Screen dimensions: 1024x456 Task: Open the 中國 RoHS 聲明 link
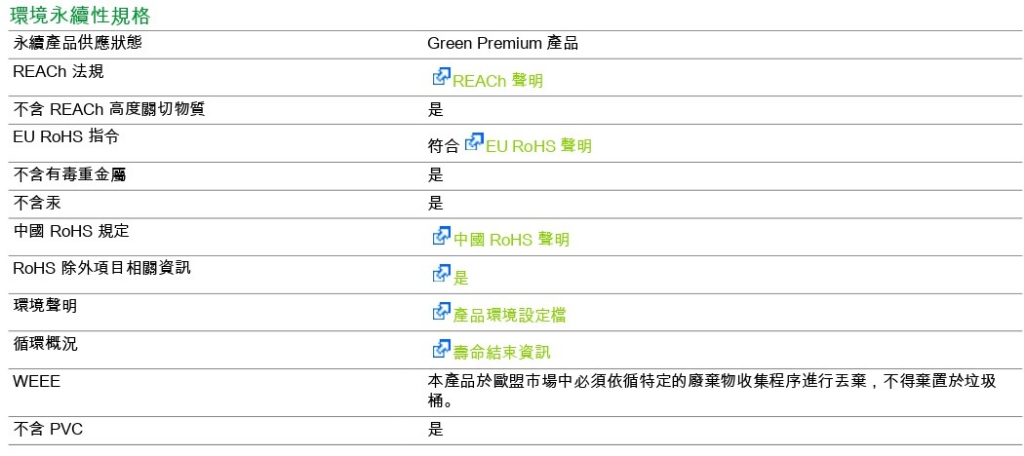pos(511,240)
